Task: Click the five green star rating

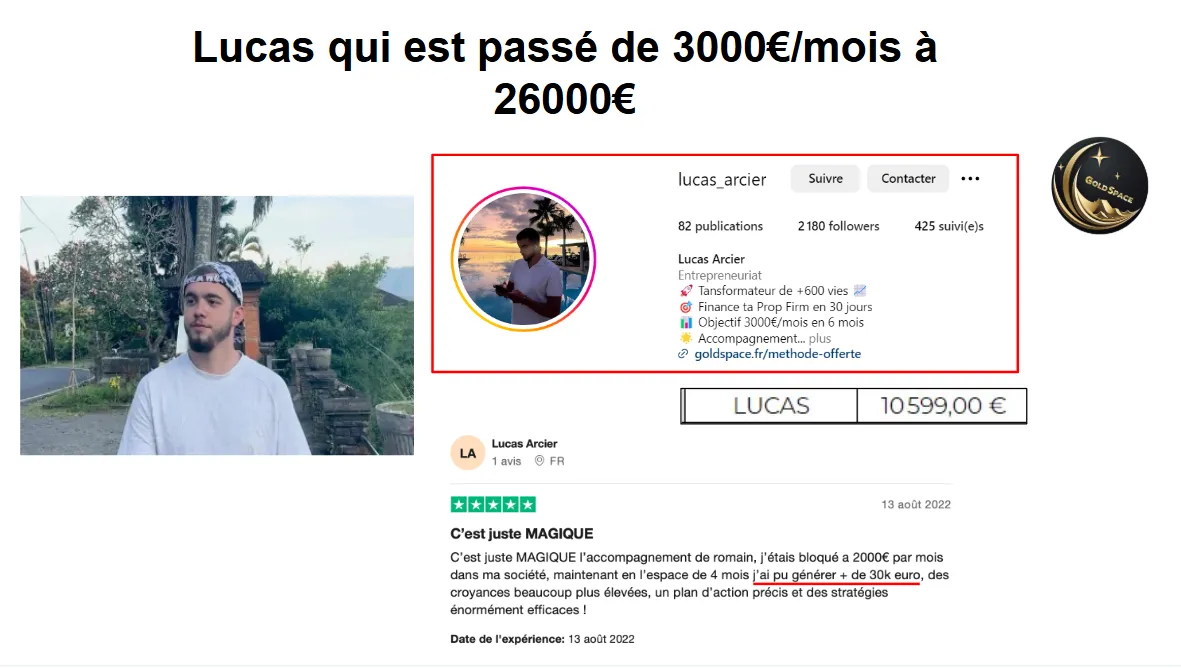Action: pyautogui.click(x=493, y=505)
